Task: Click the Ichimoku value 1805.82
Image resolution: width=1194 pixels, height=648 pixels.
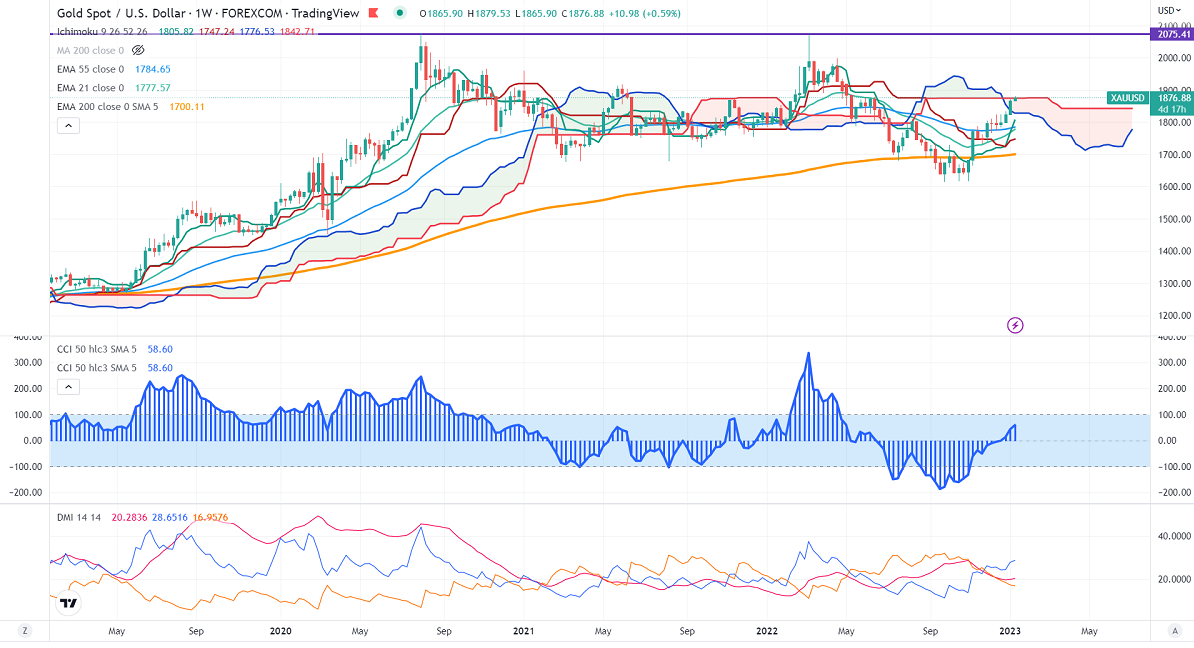Action: click(x=176, y=32)
